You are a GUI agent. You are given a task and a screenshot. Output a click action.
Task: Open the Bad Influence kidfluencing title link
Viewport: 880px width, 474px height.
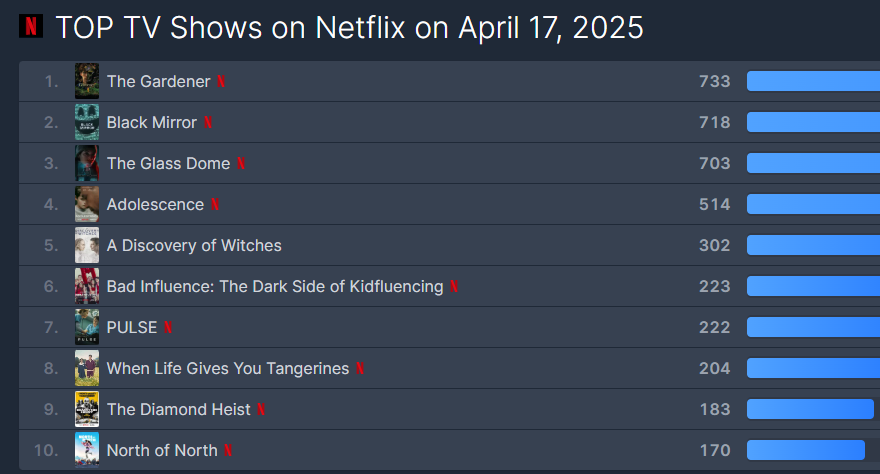(274, 287)
